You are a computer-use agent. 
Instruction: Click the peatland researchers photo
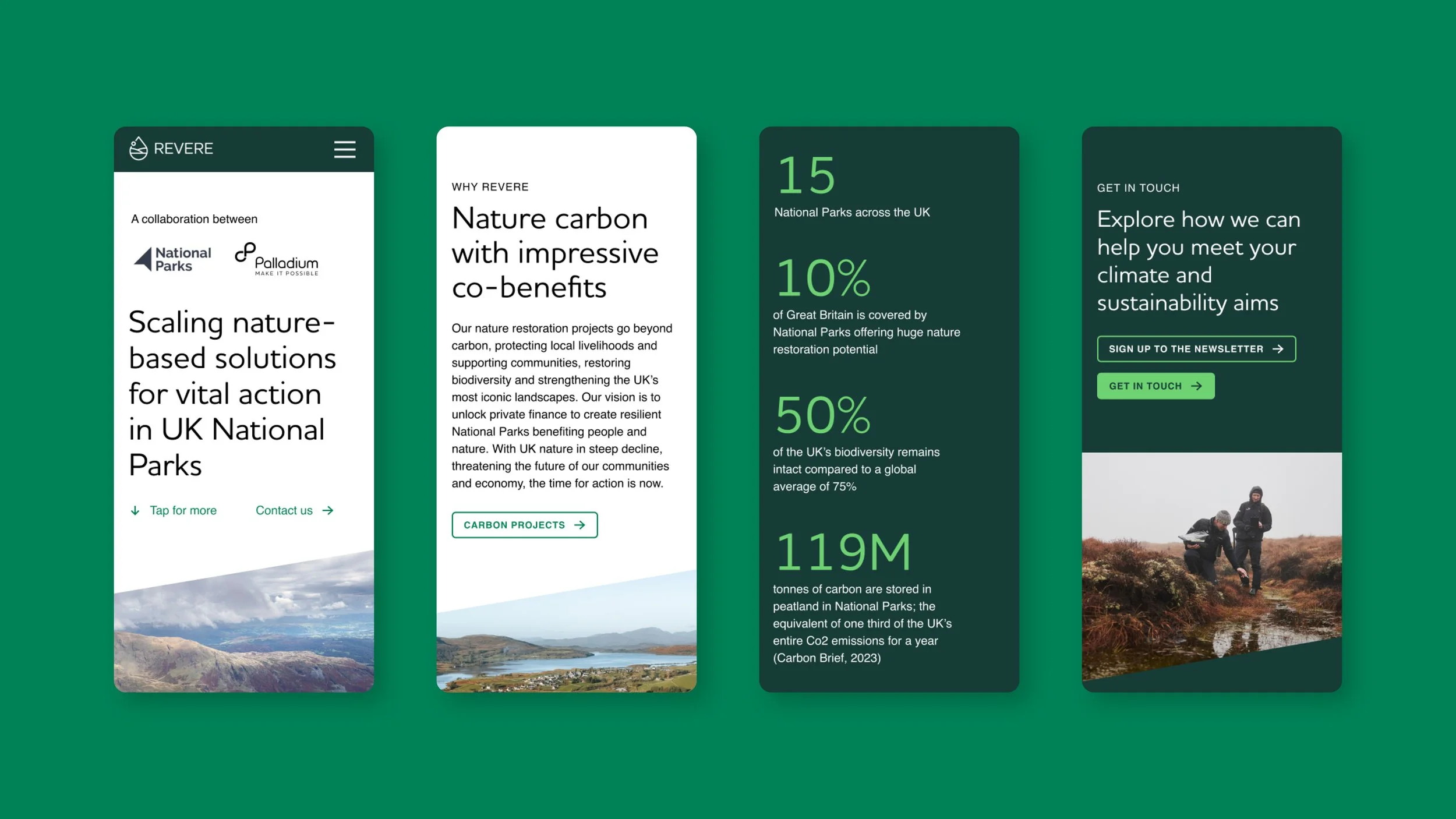tap(1211, 559)
